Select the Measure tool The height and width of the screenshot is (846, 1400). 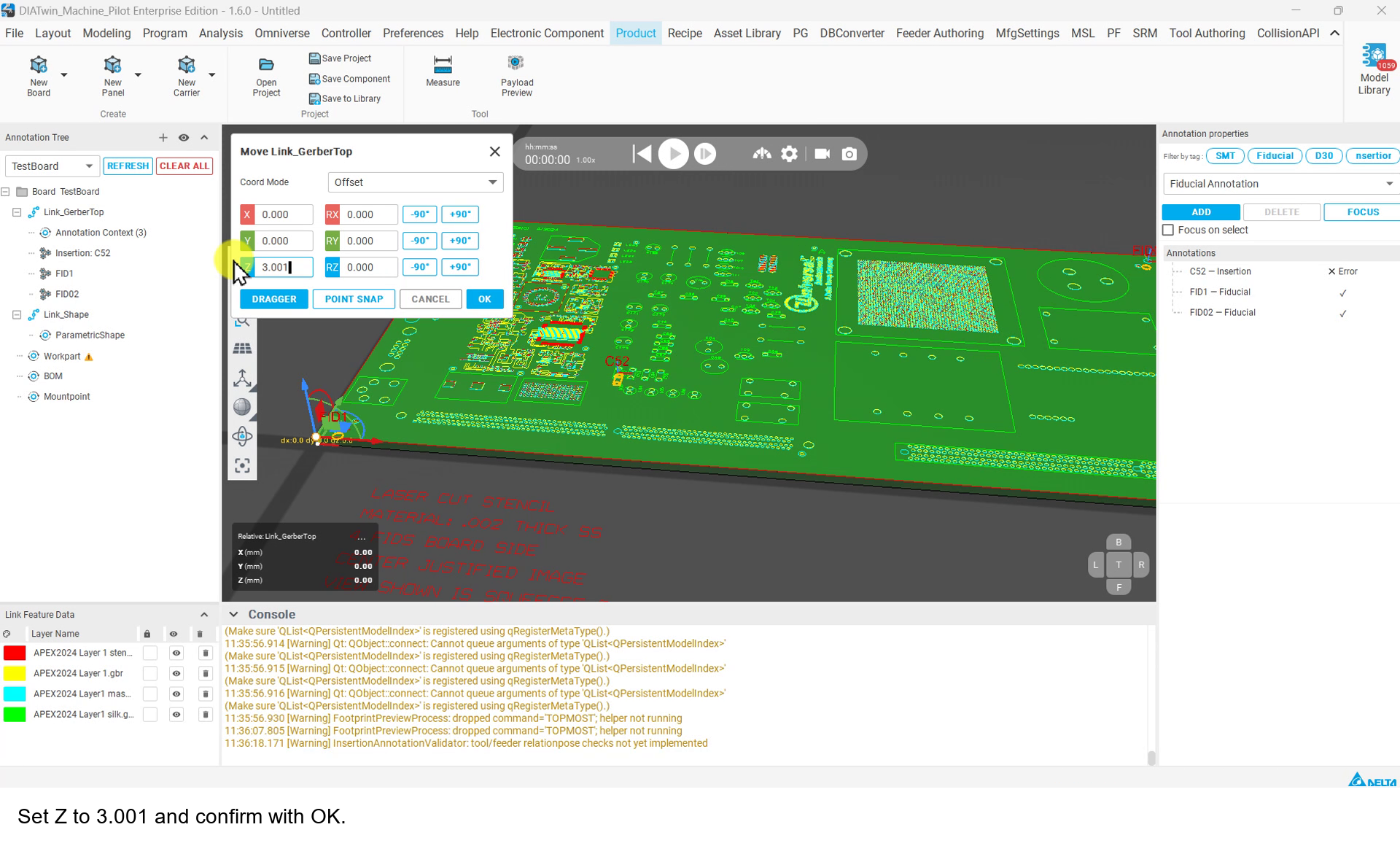coord(443,71)
